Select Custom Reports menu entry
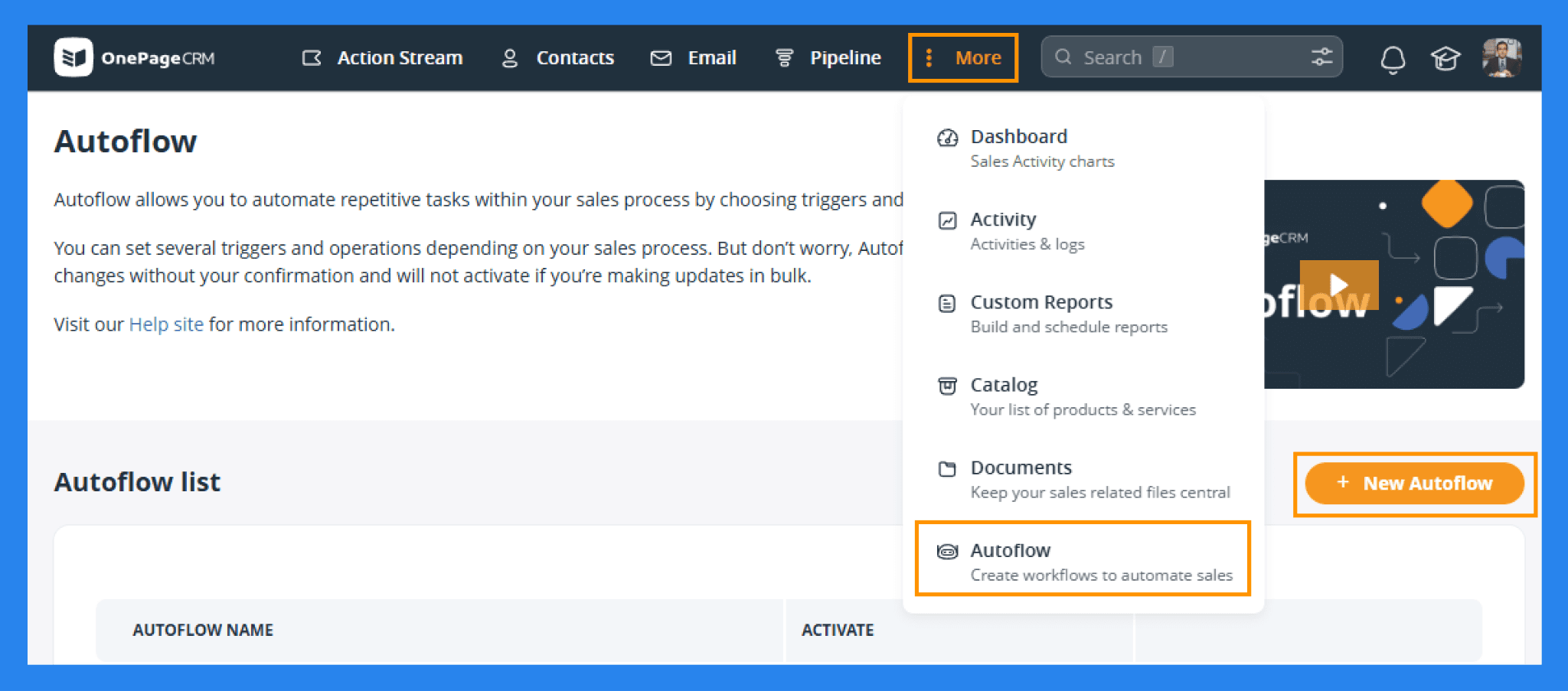Viewport: 1568px width, 691px height. pos(1083,314)
